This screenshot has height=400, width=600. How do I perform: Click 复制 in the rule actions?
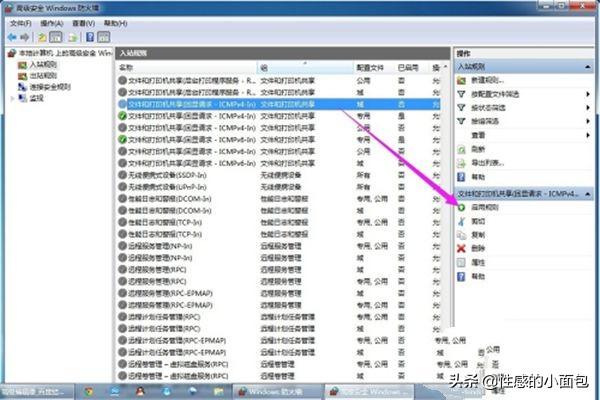[478, 235]
